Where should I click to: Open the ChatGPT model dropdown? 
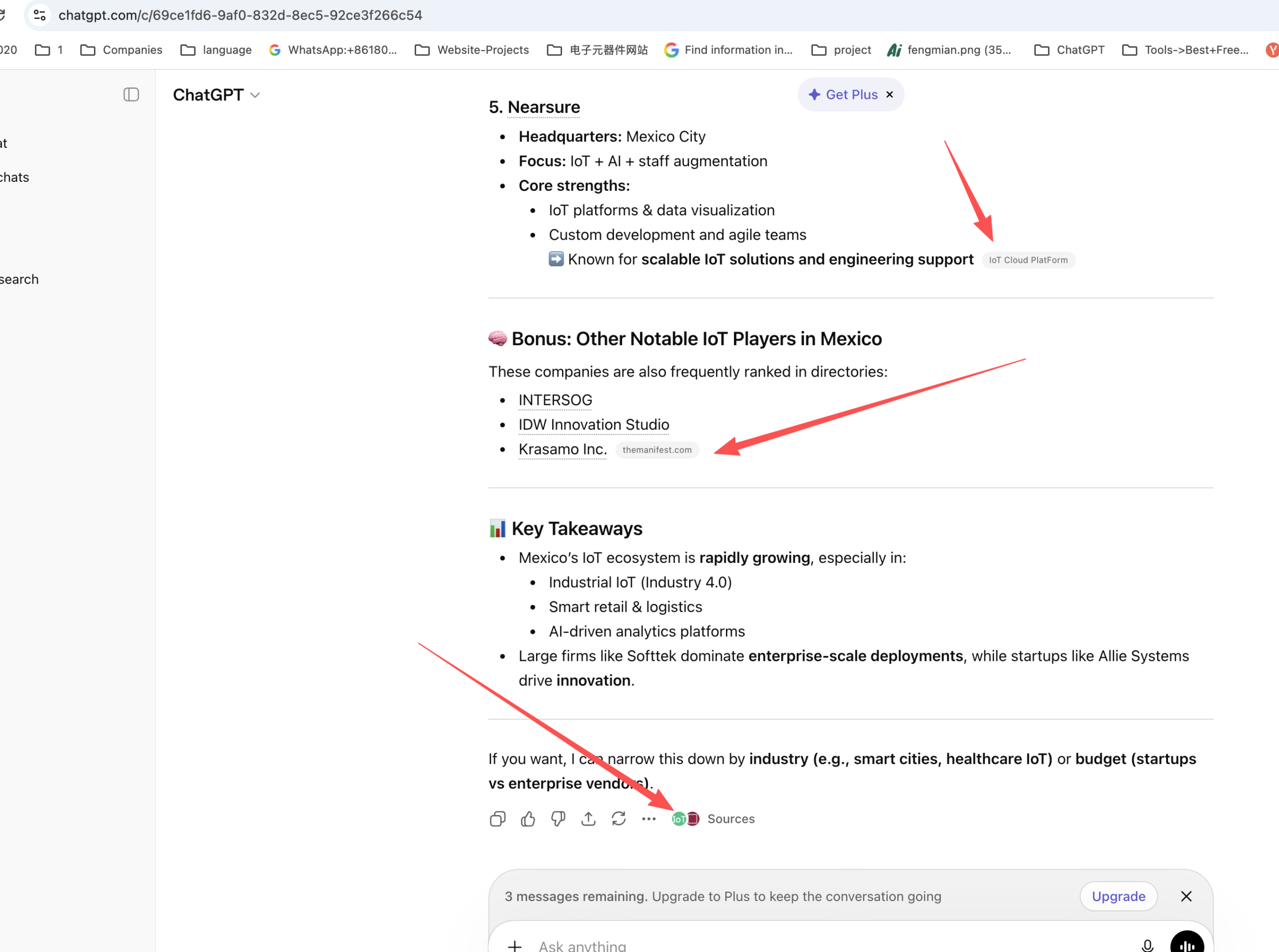pyautogui.click(x=217, y=95)
